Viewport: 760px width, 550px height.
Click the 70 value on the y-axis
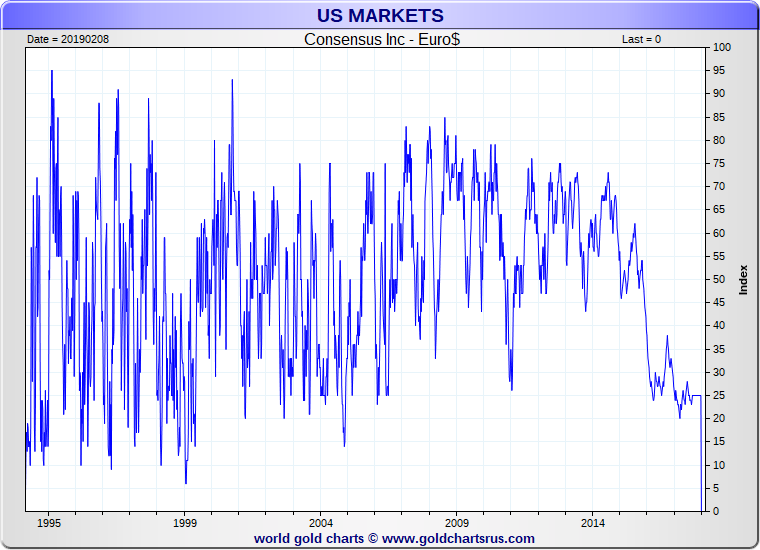[x=719, y=186]
